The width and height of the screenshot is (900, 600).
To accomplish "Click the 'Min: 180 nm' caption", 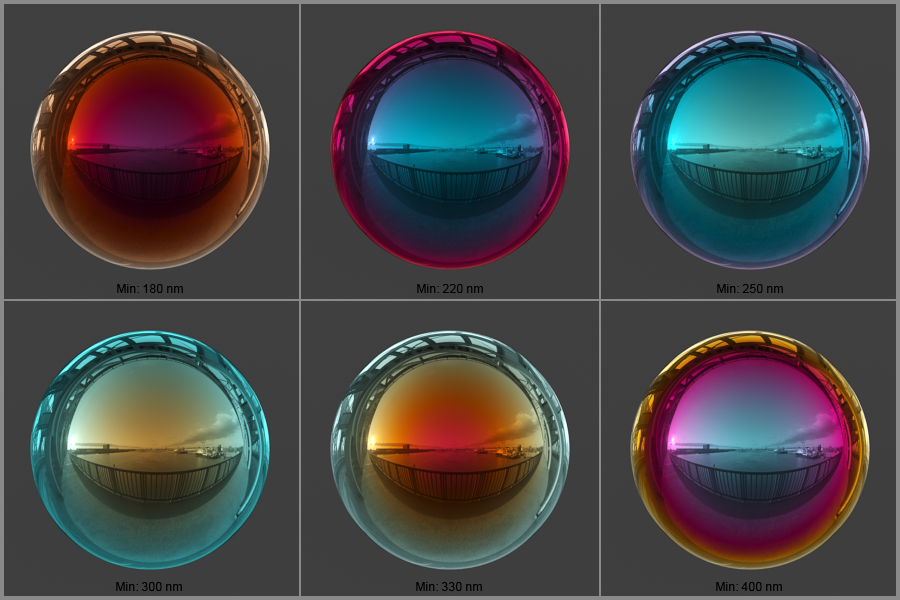I will click(x=150, y=288).
